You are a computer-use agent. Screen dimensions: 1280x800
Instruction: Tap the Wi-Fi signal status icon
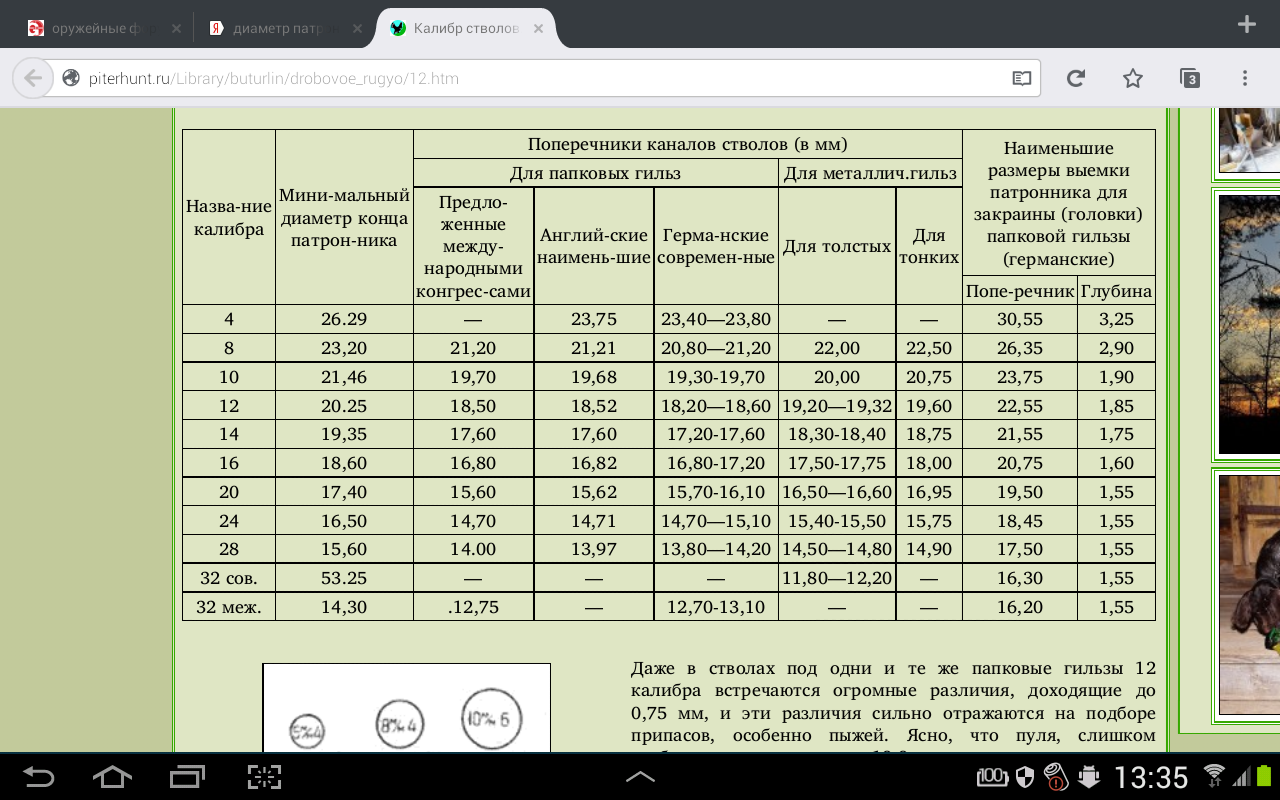[1215, 776]
